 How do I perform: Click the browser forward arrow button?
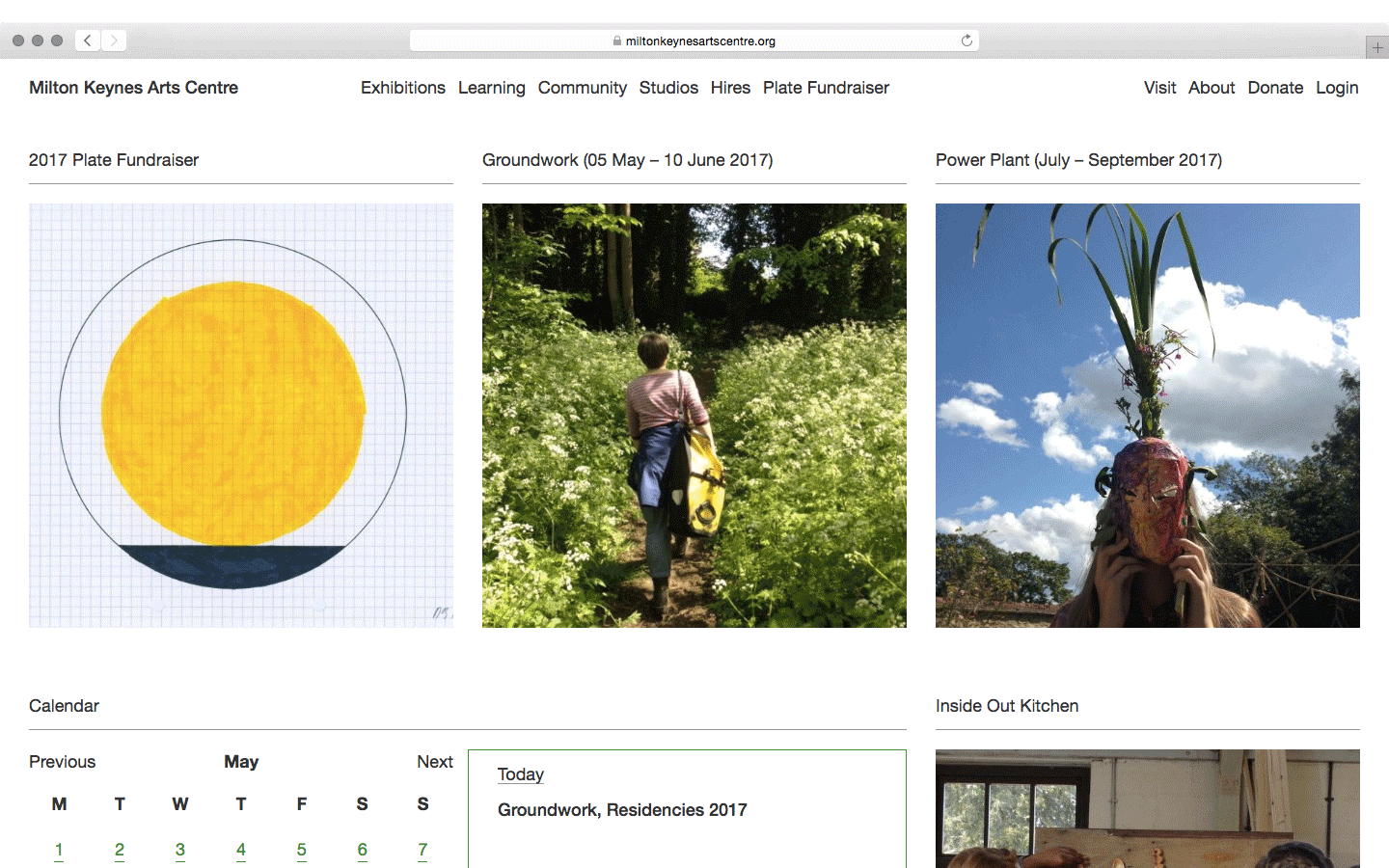pos(114,41)
